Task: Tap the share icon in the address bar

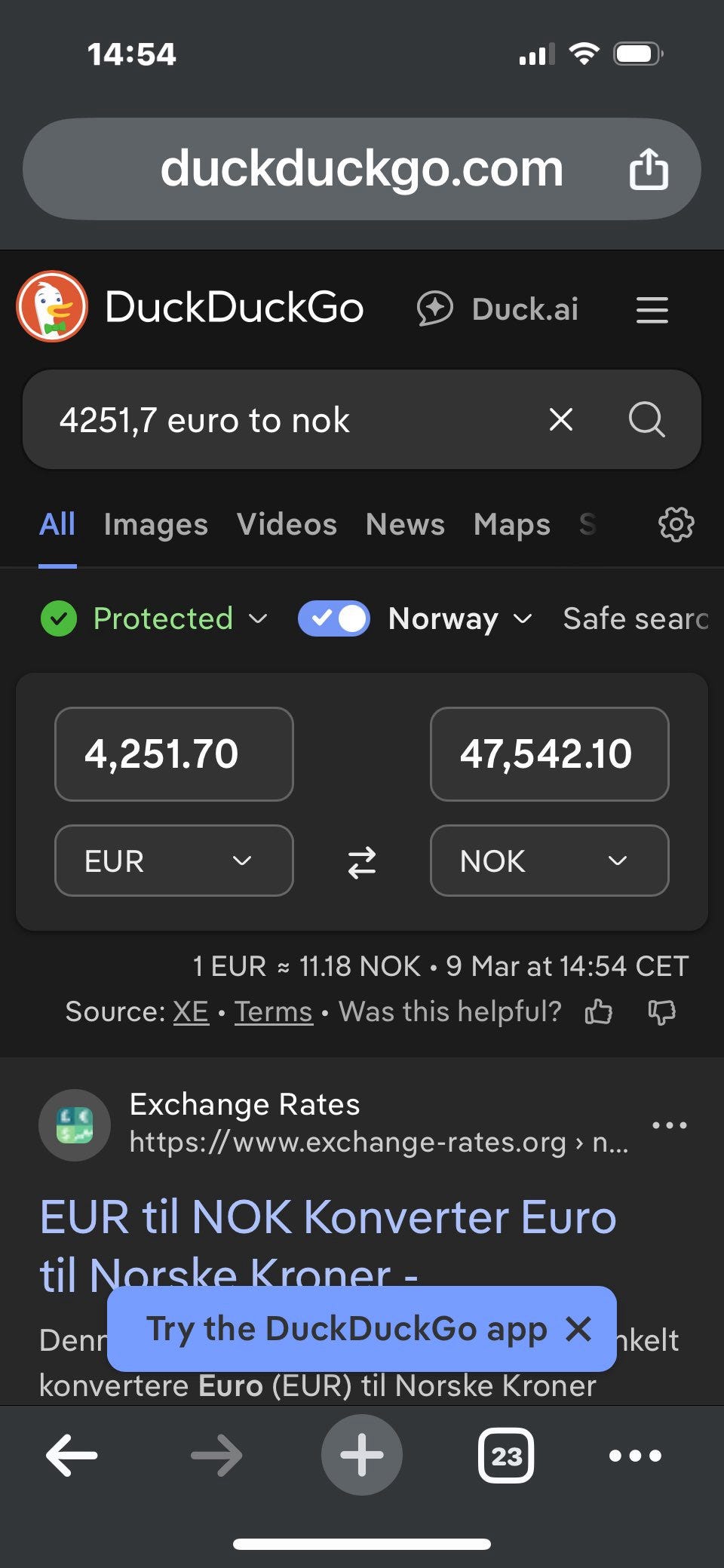Action: pos(649,168)
